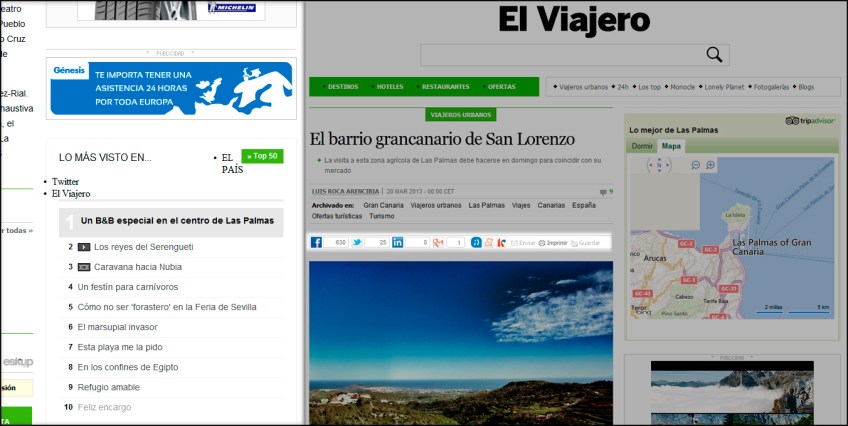Open the Restaurantes menu item

(445, 87)
